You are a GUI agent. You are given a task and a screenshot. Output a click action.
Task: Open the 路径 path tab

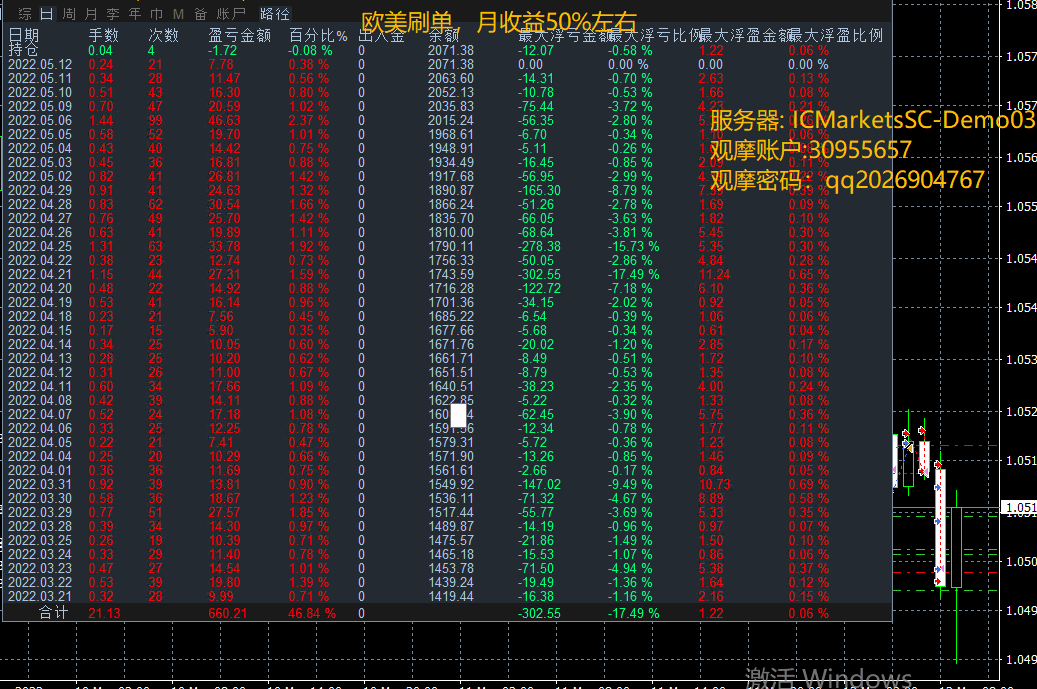coord(274,14)
